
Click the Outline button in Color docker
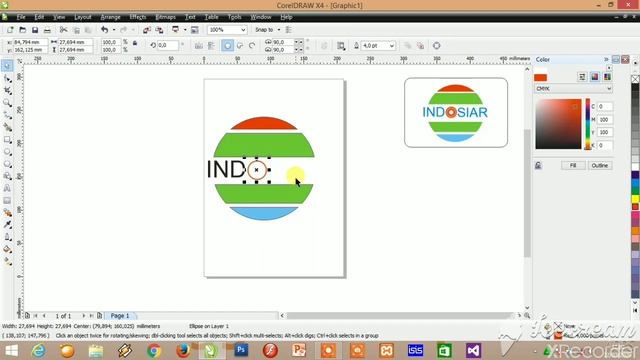point(600,165)
